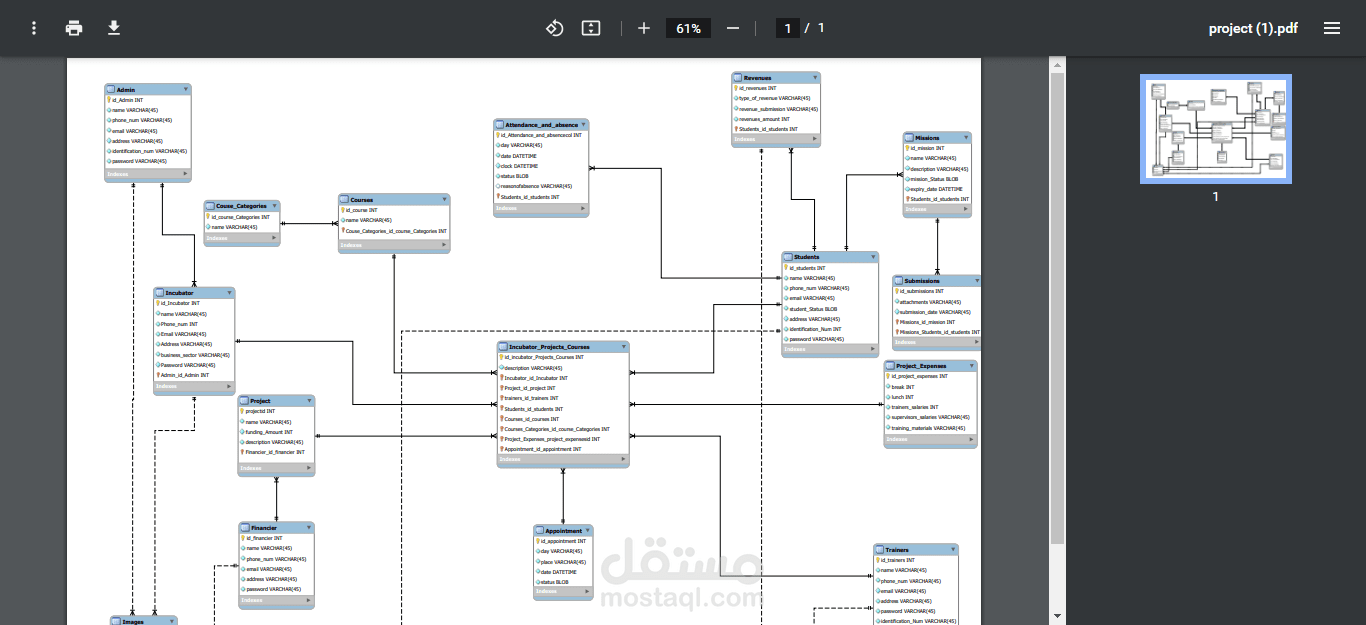Select the business_sector column in Incubator
This screenshot has width=1366, height=625.
194,354
